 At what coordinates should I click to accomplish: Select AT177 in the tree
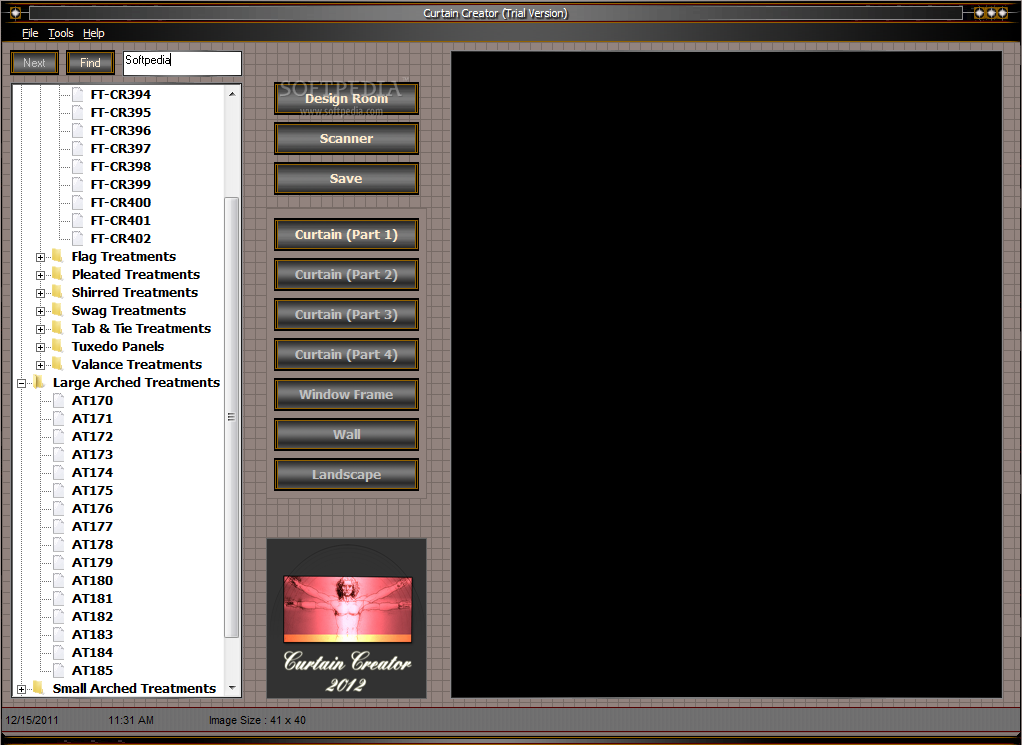92,526
